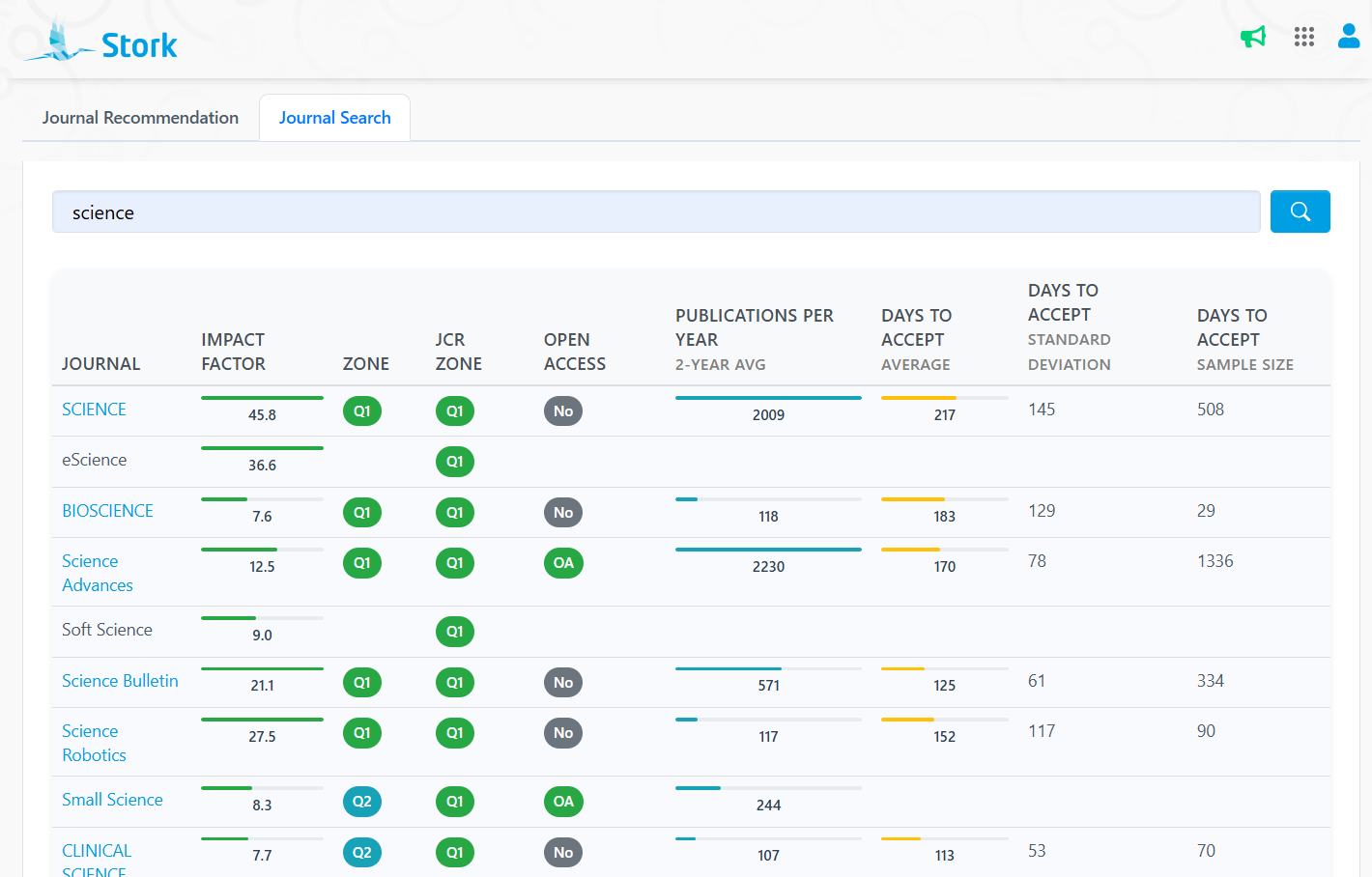The width and height of the screenshot is (1372, 877).
Task: Click the green megaphone announcements icon
Action: pos(1252,37)
